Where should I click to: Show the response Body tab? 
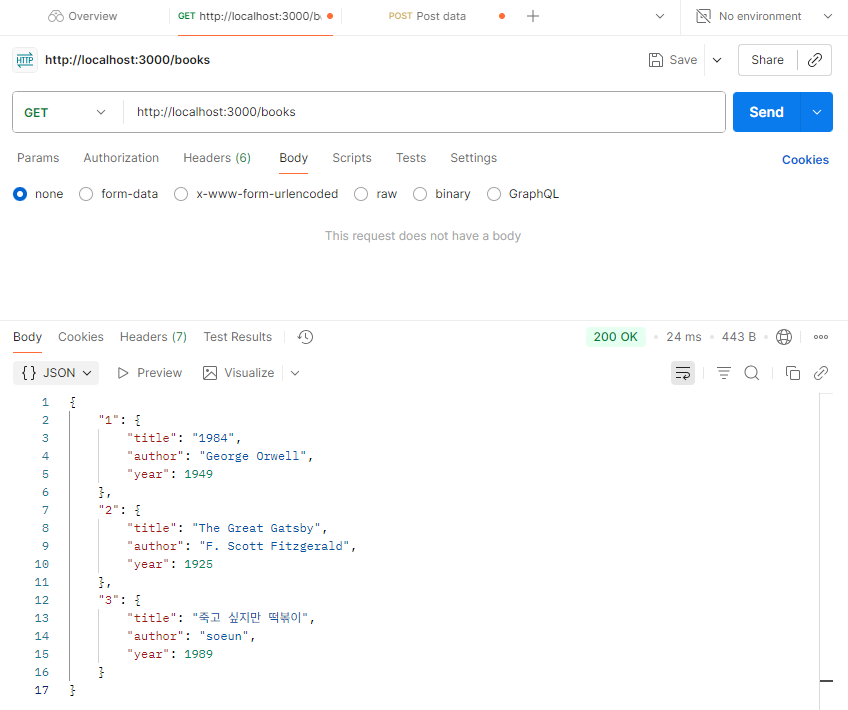click(28, 337)
